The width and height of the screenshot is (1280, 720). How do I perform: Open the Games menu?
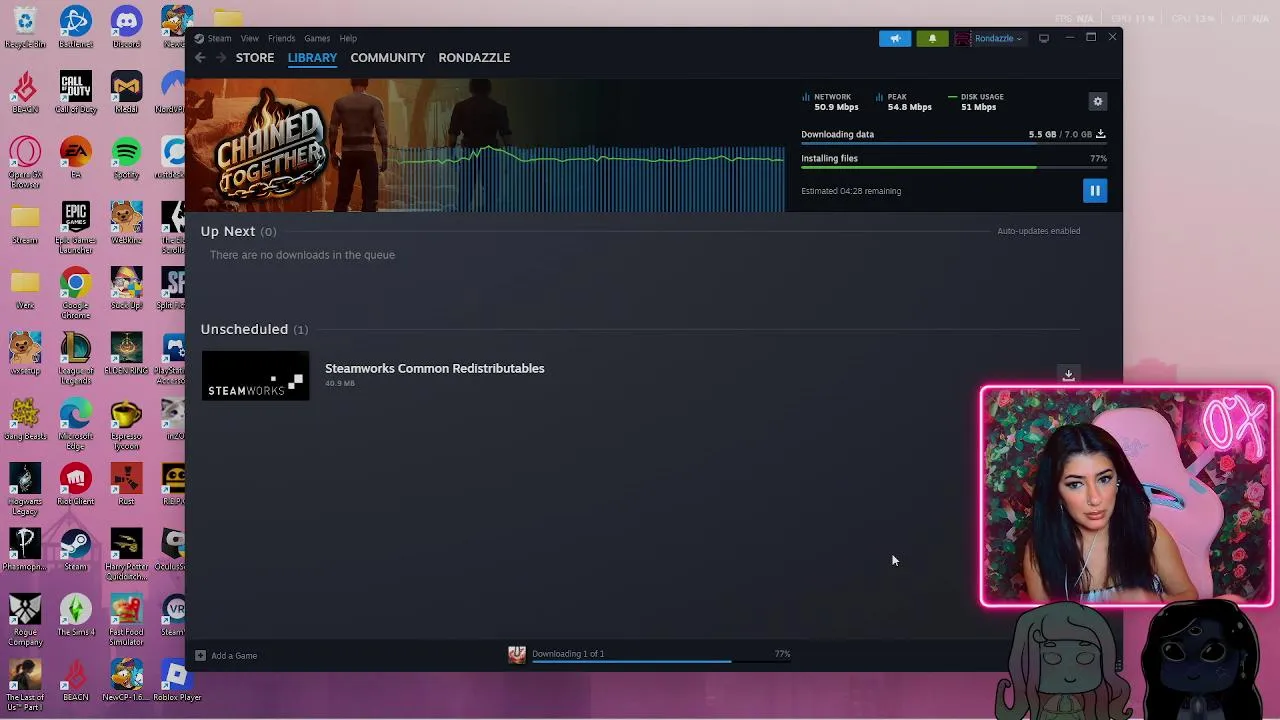(x=317, y=38)
